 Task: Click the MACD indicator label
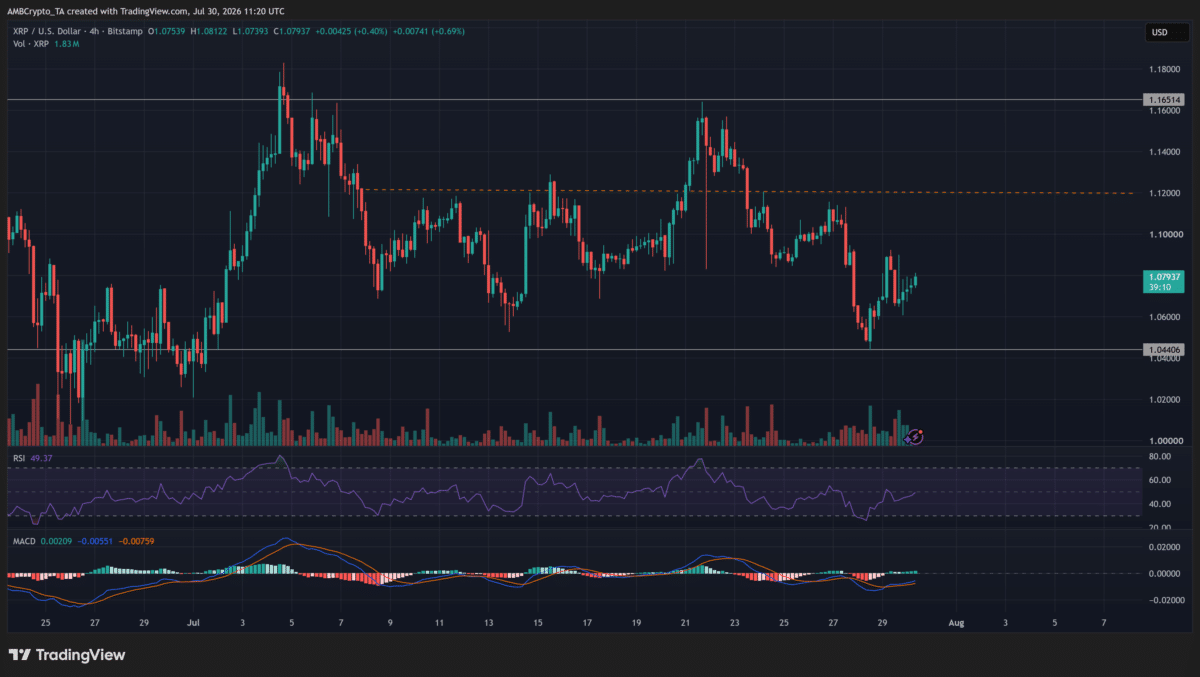[x=24, y=541]
